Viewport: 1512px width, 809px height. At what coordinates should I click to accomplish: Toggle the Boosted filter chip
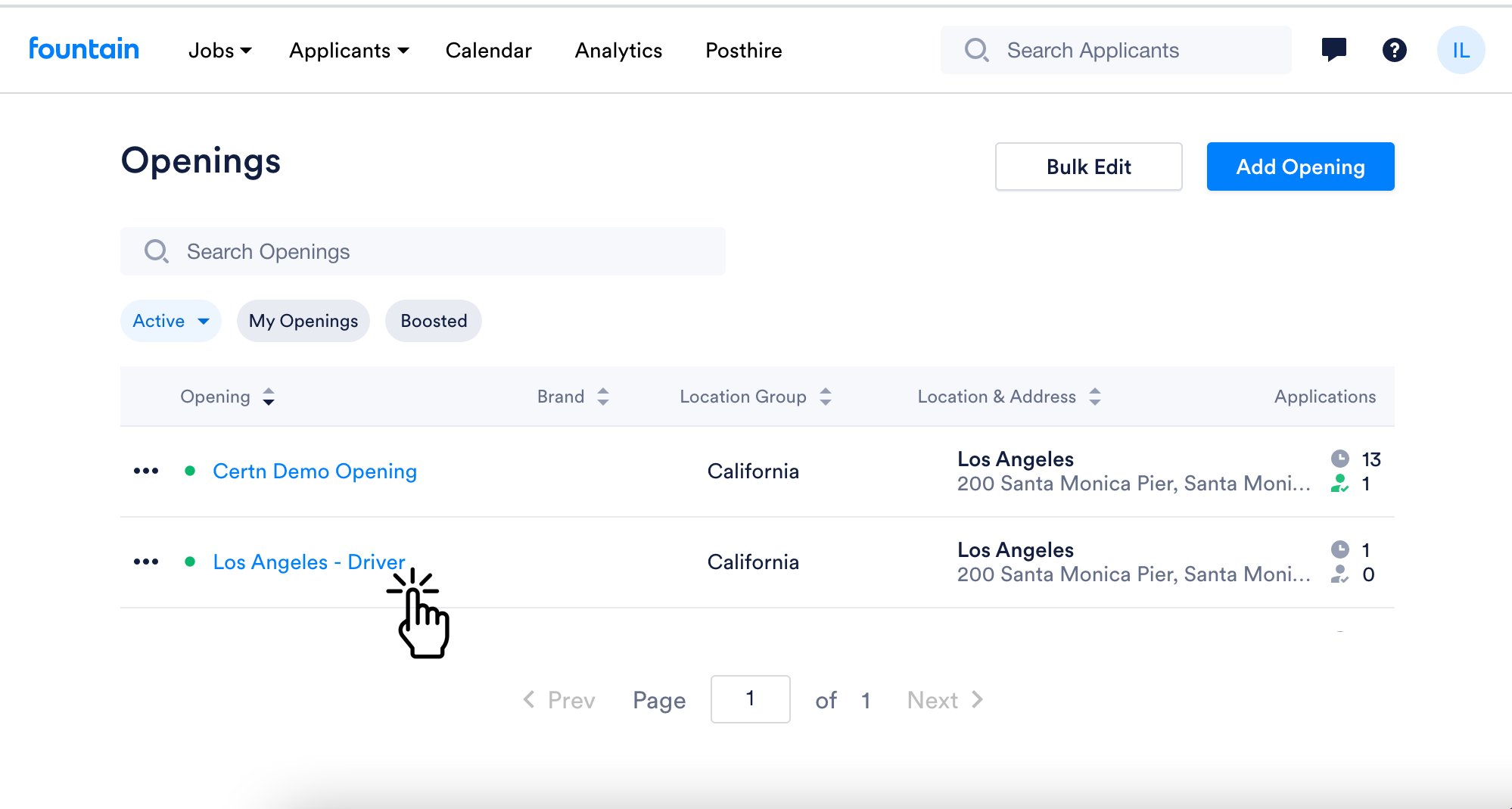[433, 321]
